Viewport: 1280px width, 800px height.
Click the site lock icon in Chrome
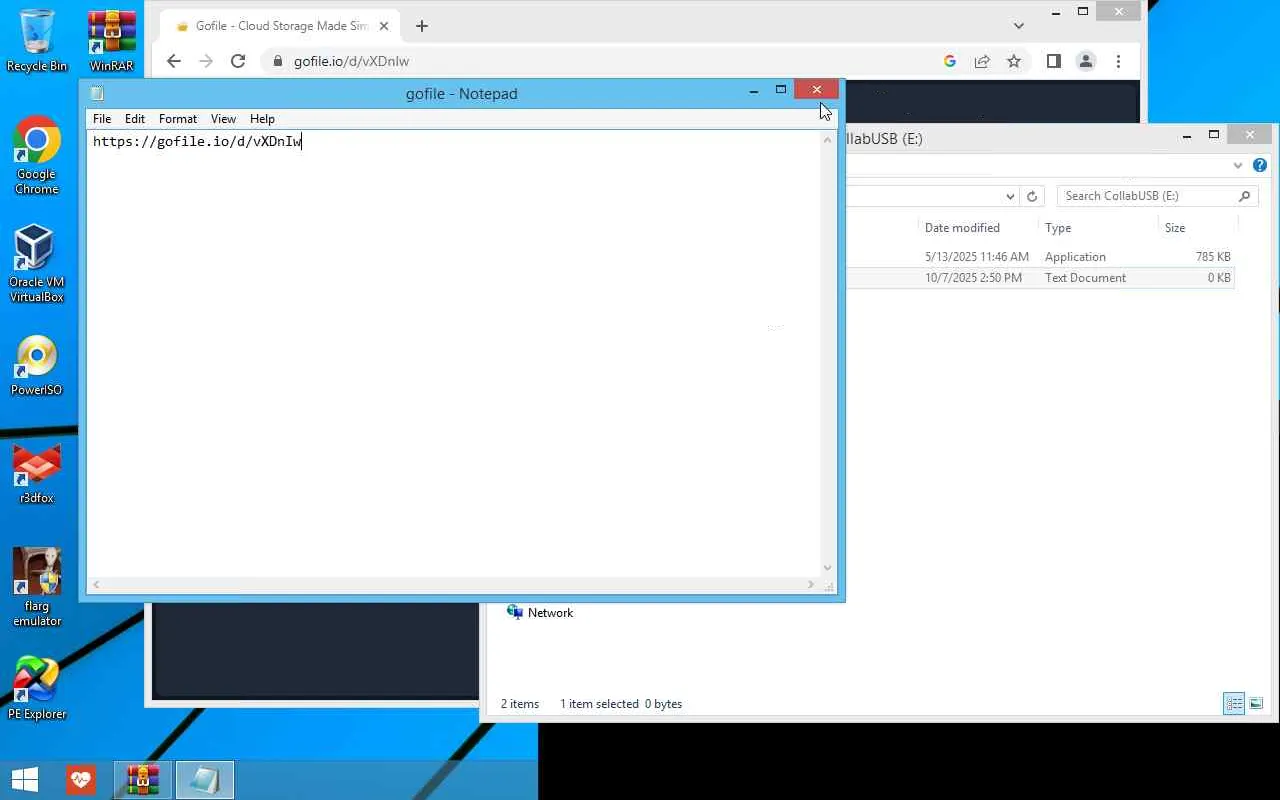coord(278,61)
